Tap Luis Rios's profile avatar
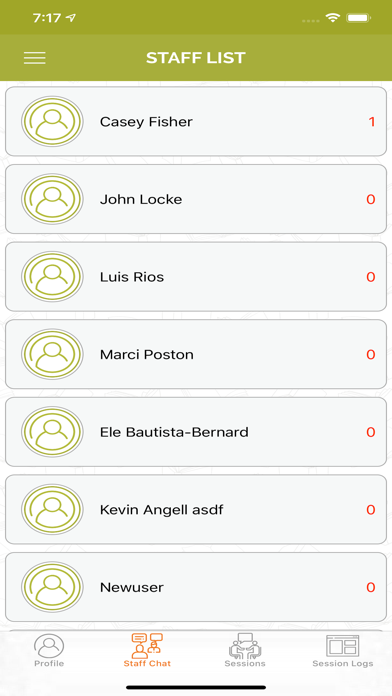 (x=52, y=277)
